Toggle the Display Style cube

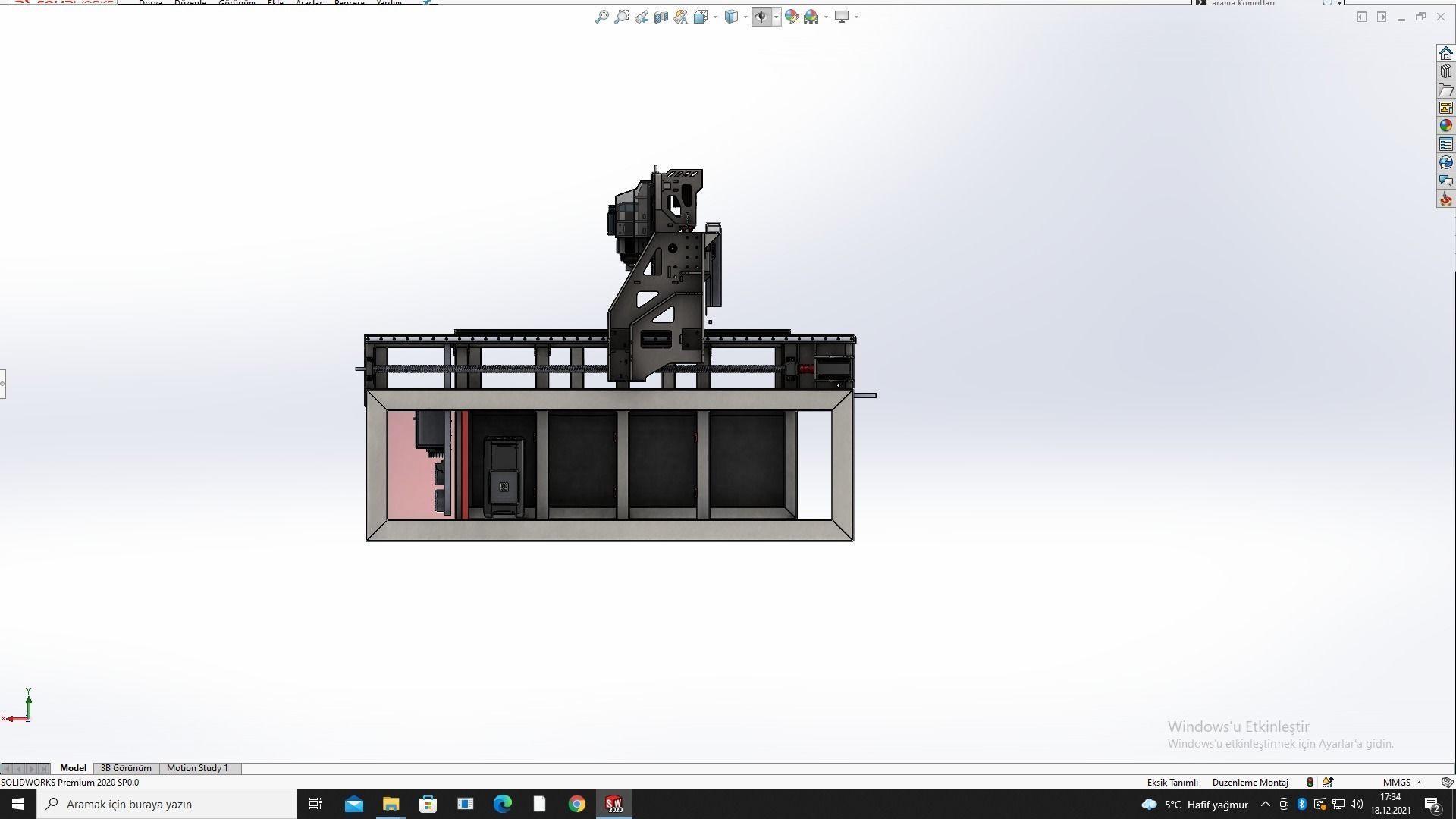point(732,17)
